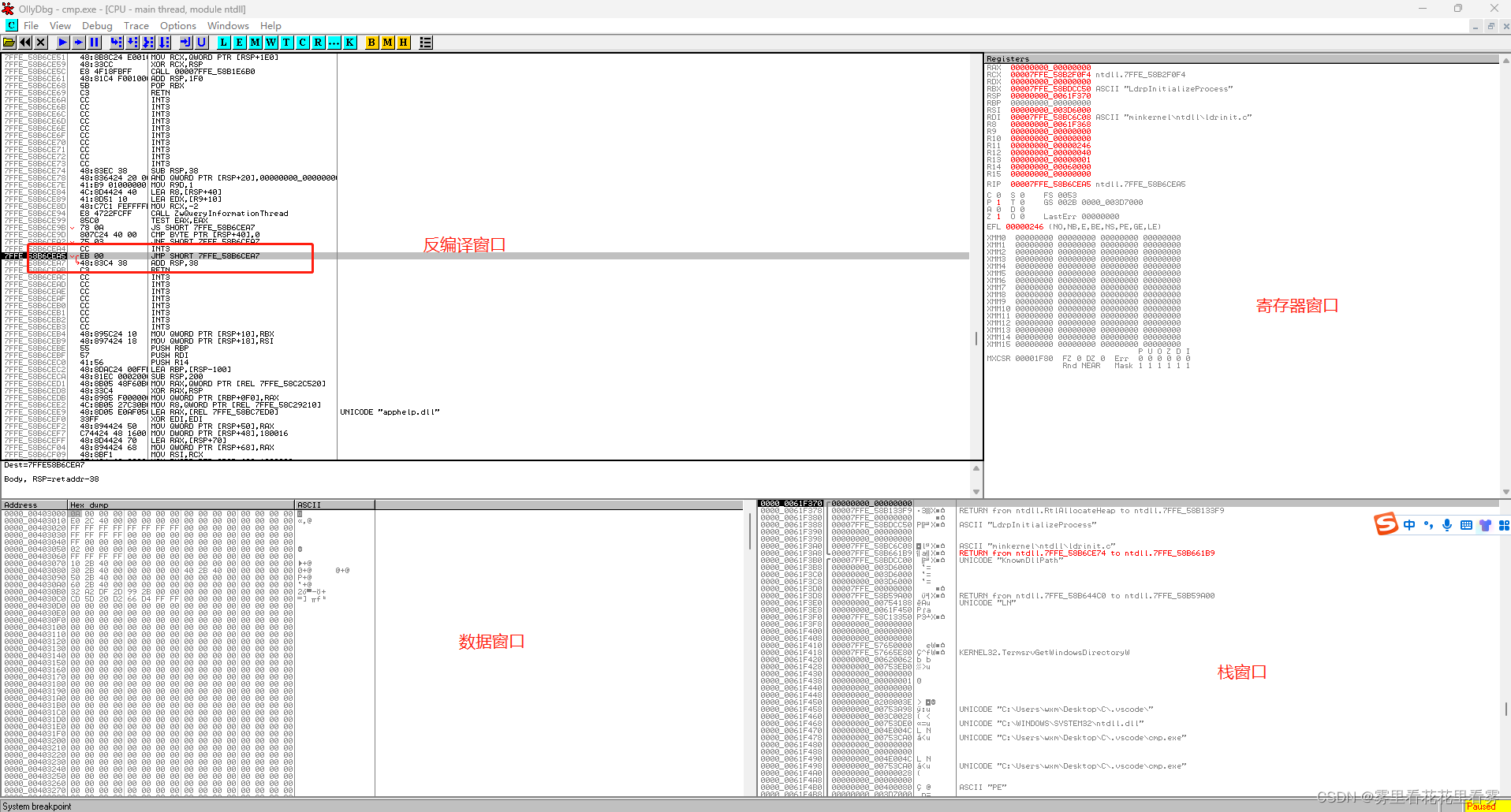Click the Trace over toolbar icon
Viewport: 1511px width, 812px height.
pyautogui.click(x=164, y=43)
